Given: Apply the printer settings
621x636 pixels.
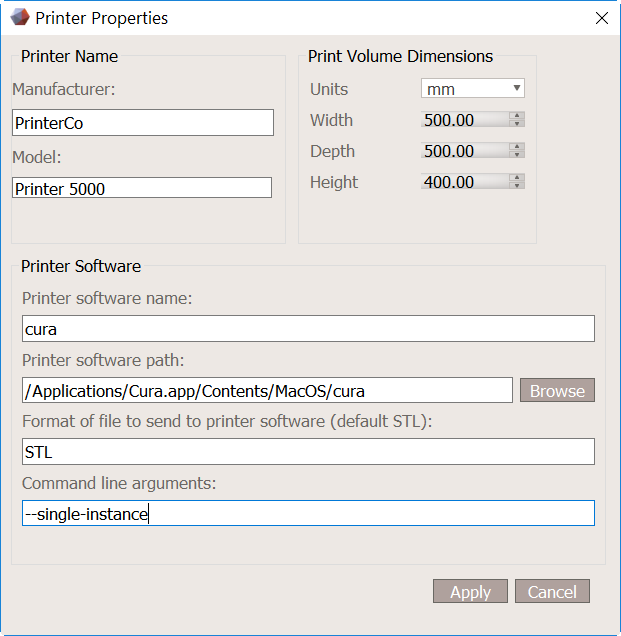Looking at the screenshot, I should coord(470,592).
